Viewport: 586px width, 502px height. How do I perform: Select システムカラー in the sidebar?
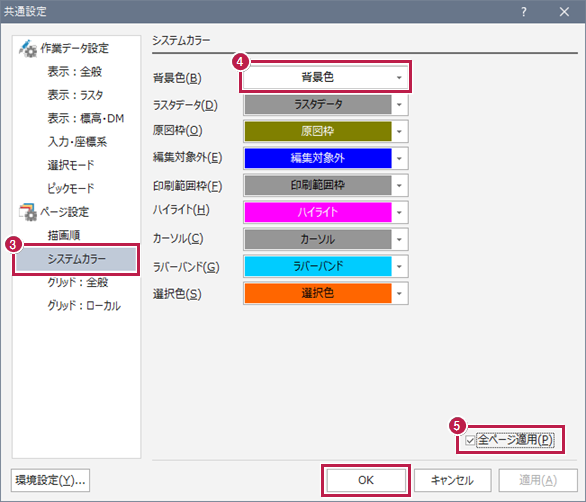coord(76,259)
